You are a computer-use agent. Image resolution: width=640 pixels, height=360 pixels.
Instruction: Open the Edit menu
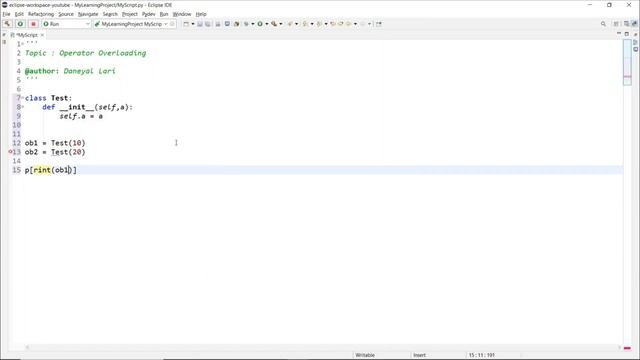[x=19, y=14]
